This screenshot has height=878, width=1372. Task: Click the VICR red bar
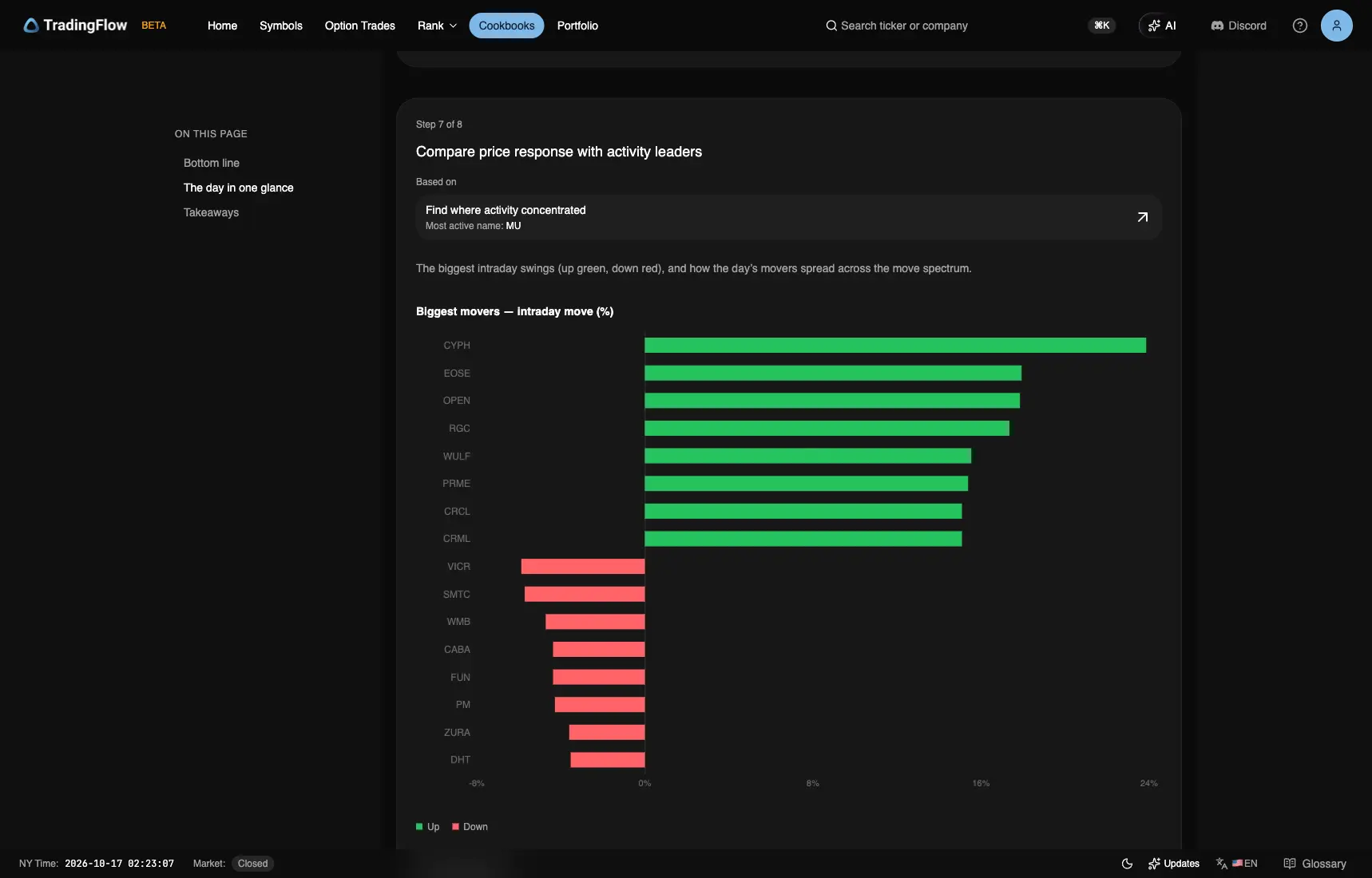583,567
